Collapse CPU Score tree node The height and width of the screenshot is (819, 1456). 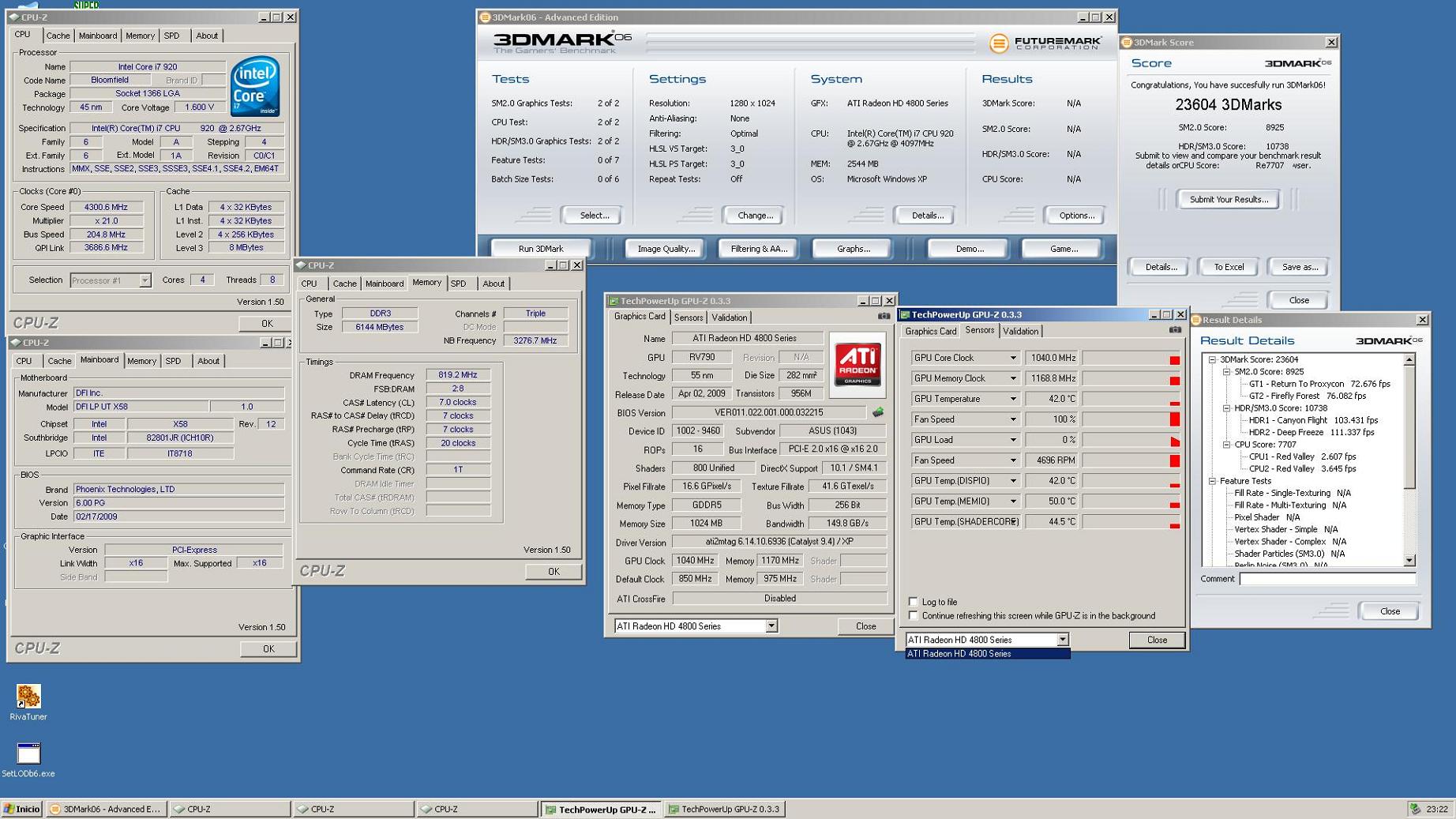point(1227,445)
